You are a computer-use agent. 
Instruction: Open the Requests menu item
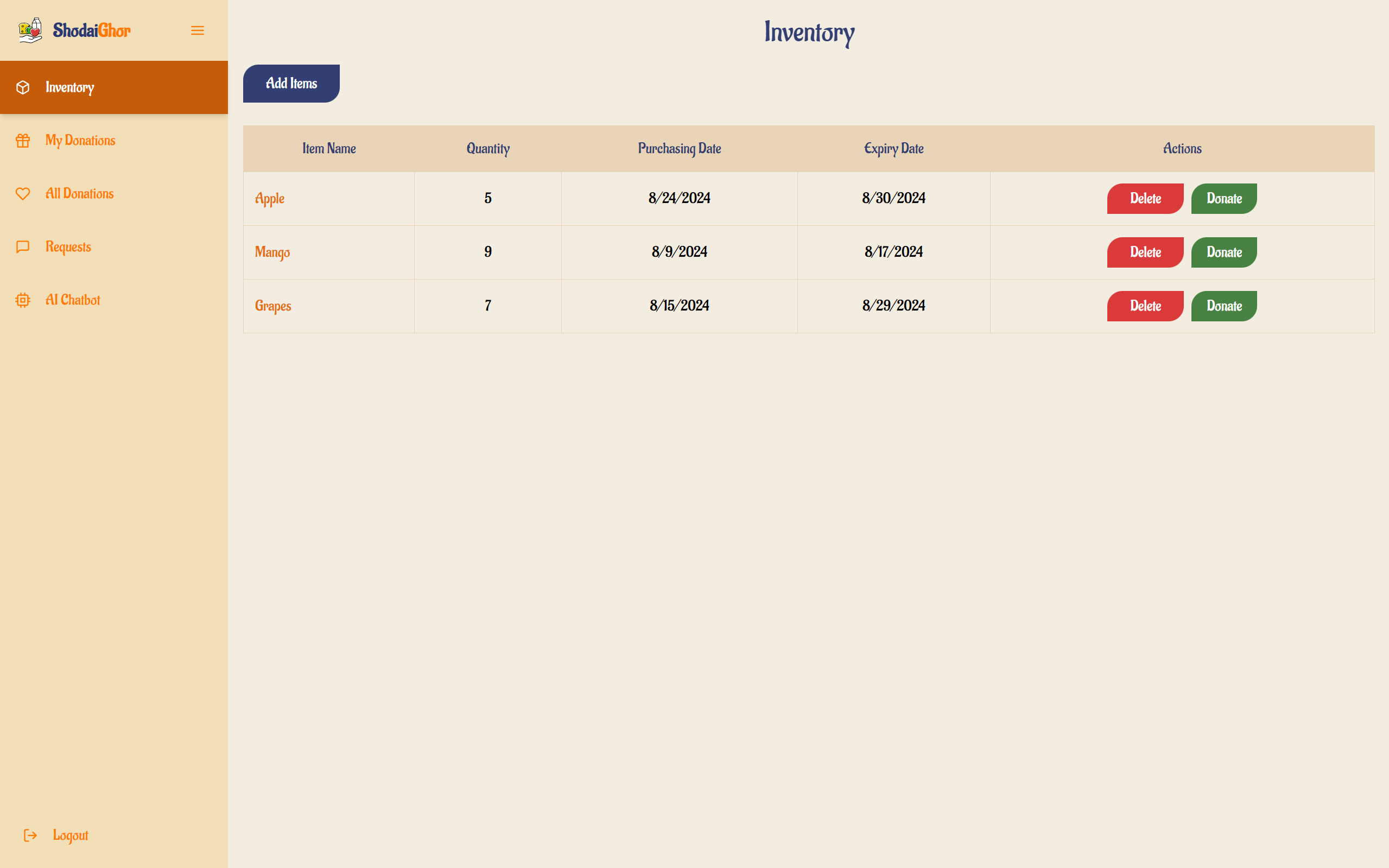tap(68, 247)
